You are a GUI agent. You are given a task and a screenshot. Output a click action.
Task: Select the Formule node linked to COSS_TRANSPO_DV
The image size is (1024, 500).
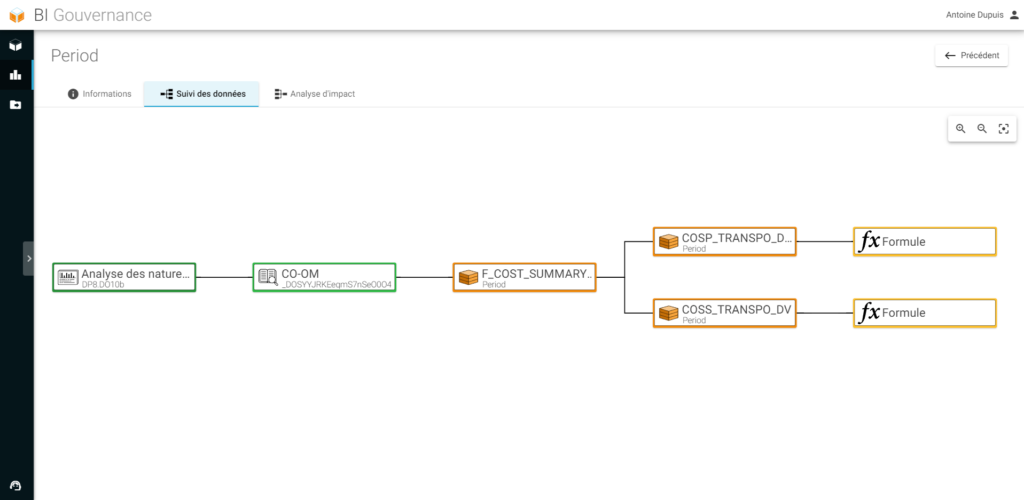point(925,313)
